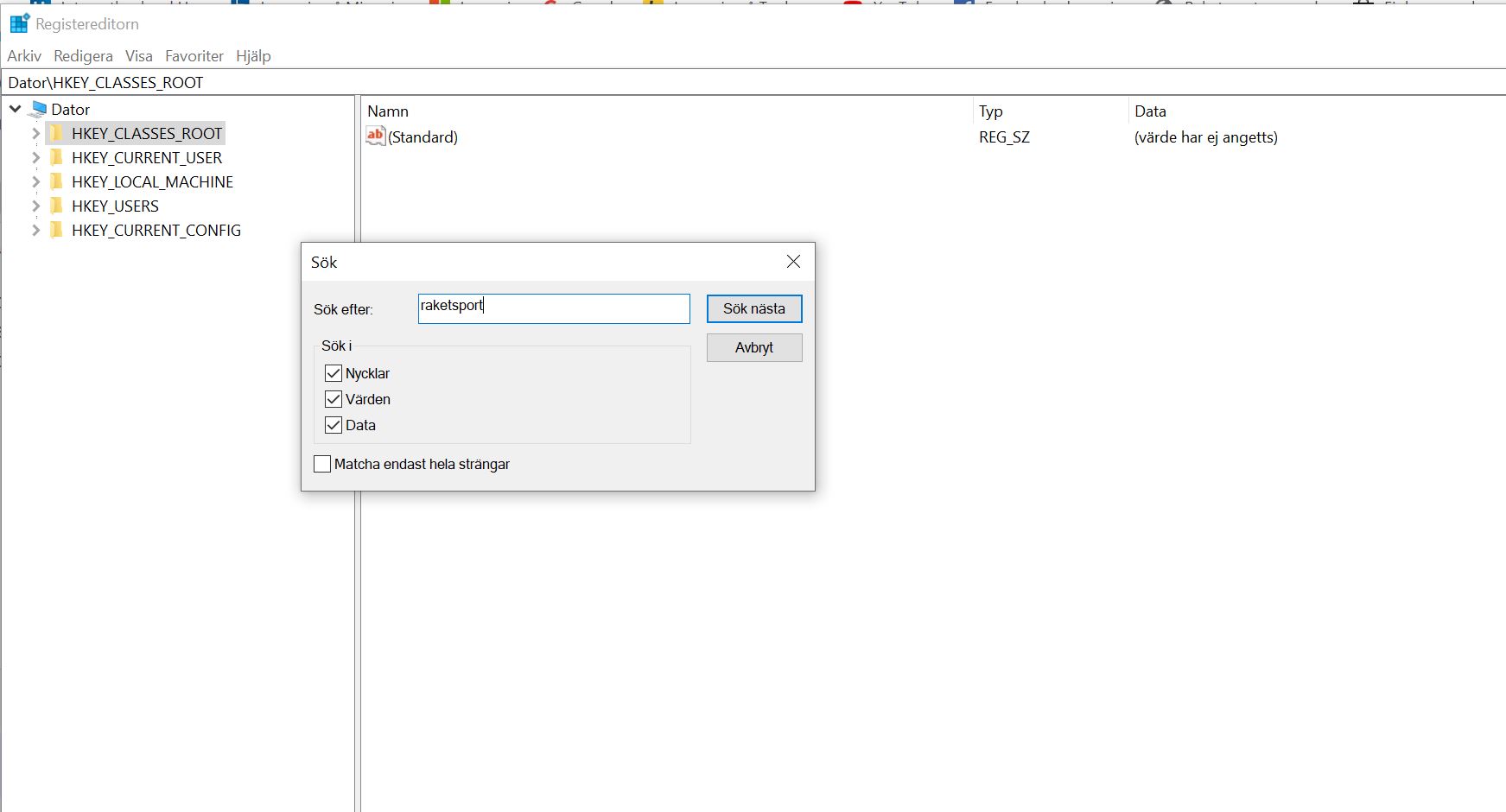Collapse the Dator root node

[16, 110]
